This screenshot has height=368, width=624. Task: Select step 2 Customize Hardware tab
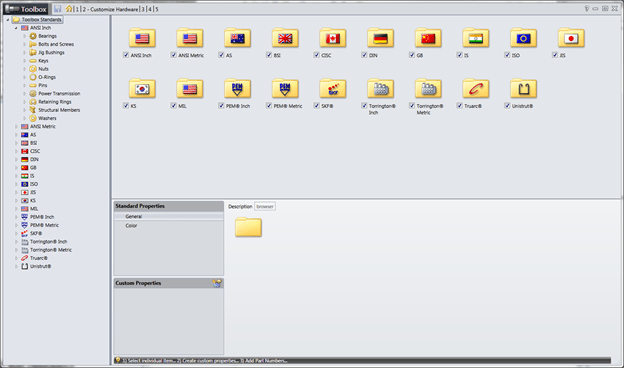(110, 9)
